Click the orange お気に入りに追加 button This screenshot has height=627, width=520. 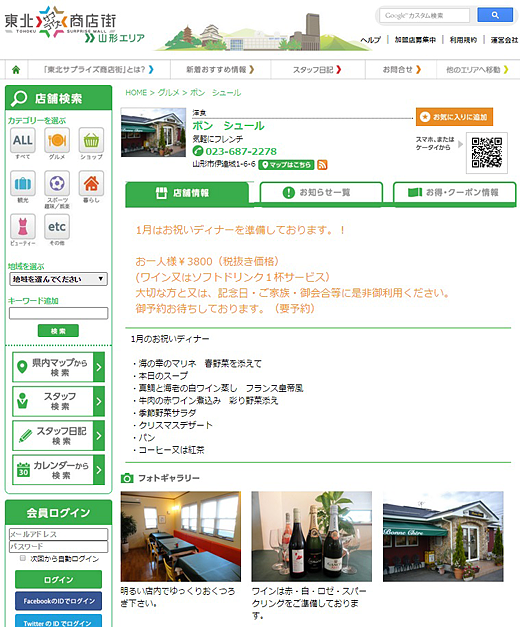coord(454,117)
